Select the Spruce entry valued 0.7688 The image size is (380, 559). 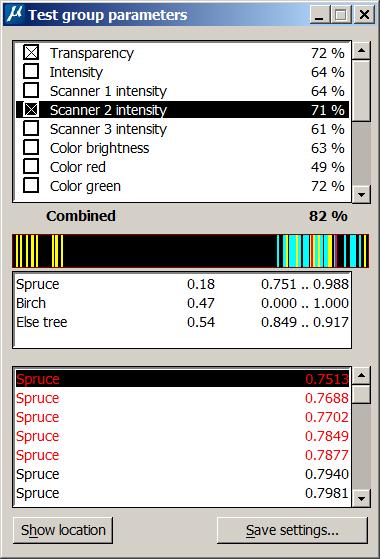(x=182, y=398)
